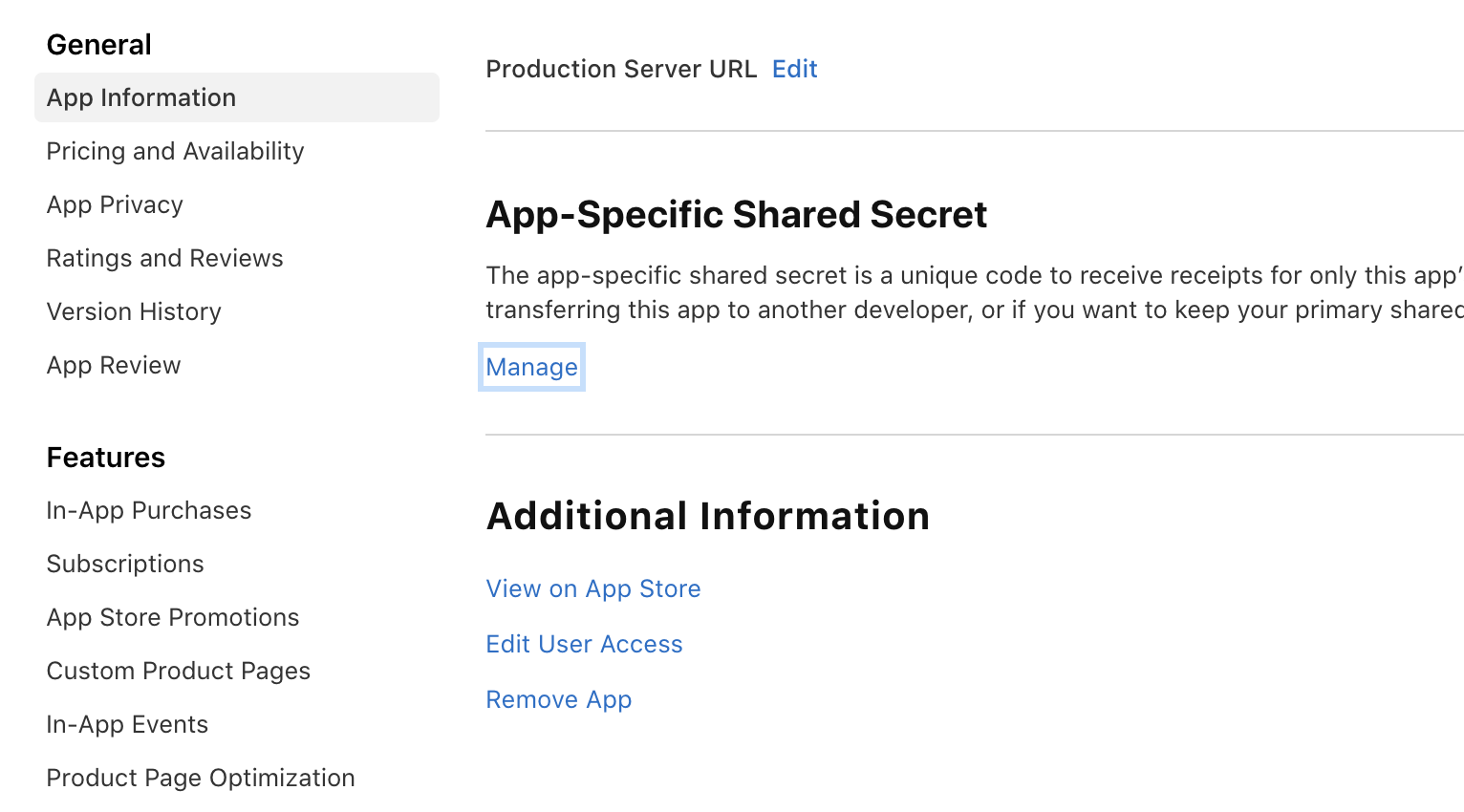The height and width of the screenshot is (812, 1464).
Task: Click Manage under App-Specific Shared Secret
Action: 531,367
